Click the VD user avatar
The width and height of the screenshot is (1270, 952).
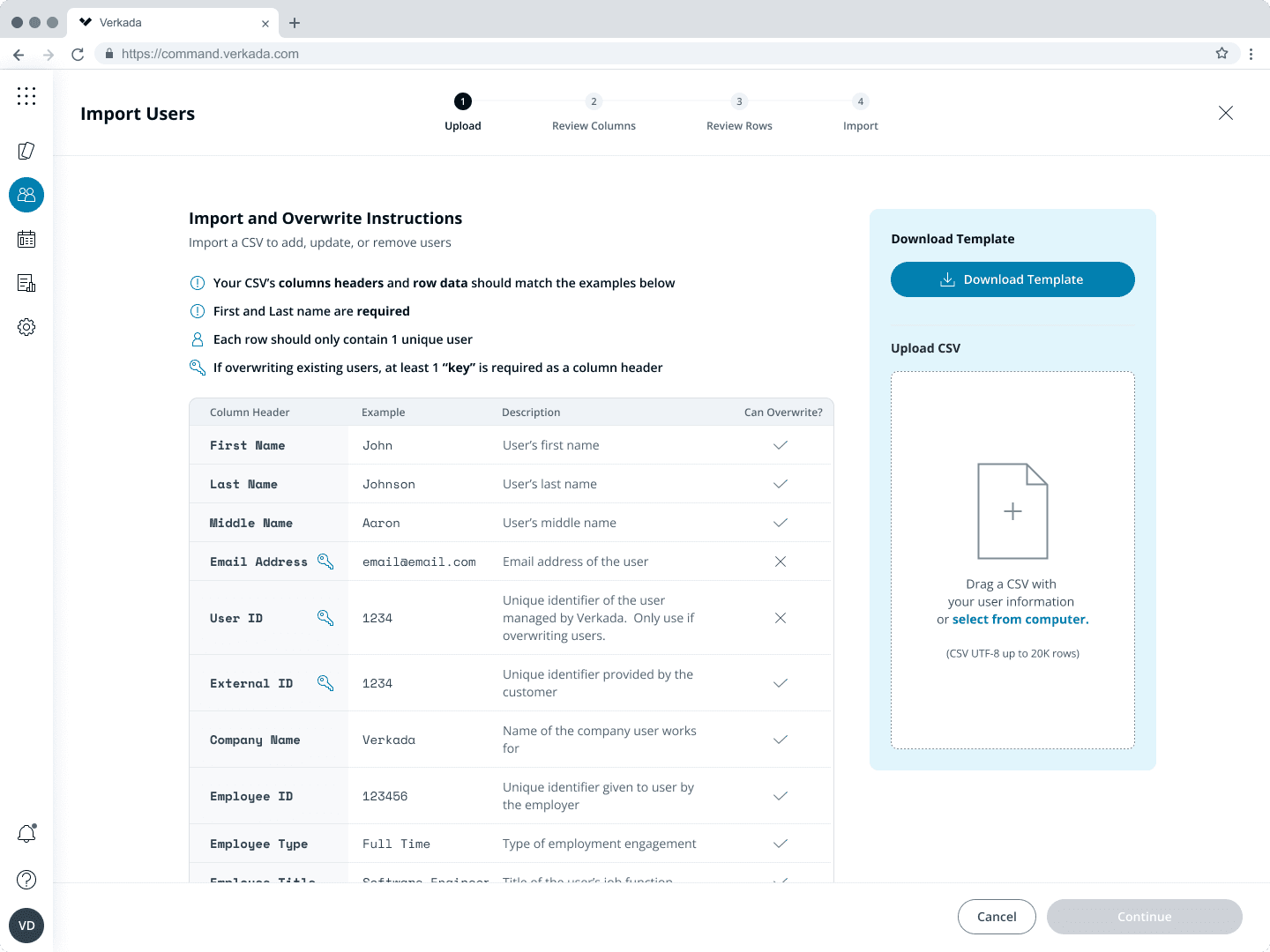point(26,926)
